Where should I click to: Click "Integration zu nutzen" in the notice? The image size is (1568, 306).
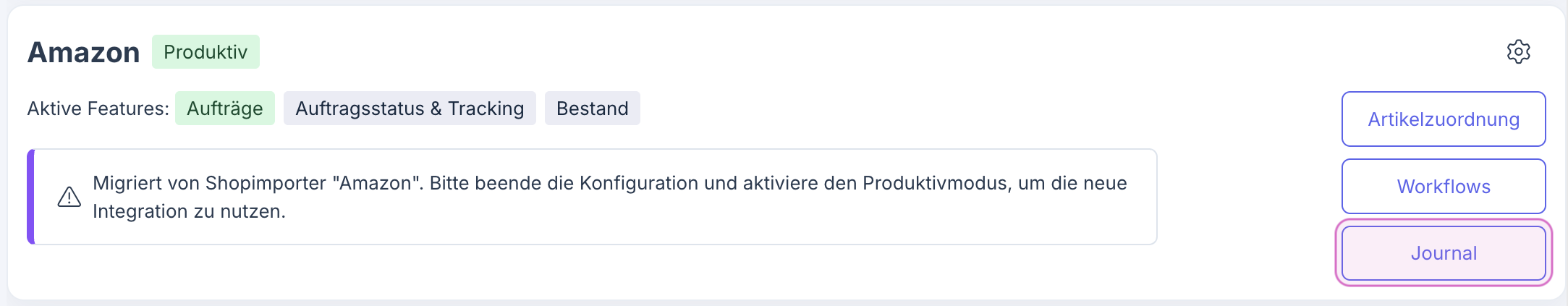pyautogui.click(x=189, y=211)
